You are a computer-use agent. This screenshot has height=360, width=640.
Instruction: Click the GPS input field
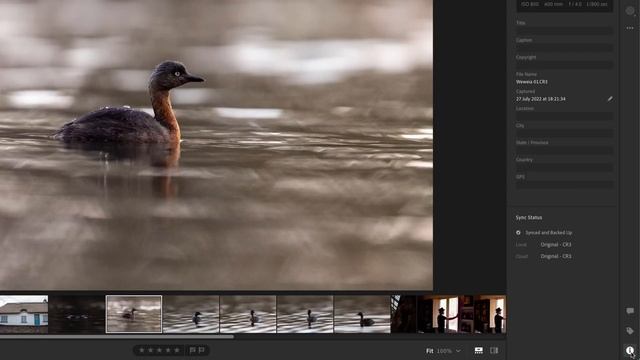[x=564, y=185]
